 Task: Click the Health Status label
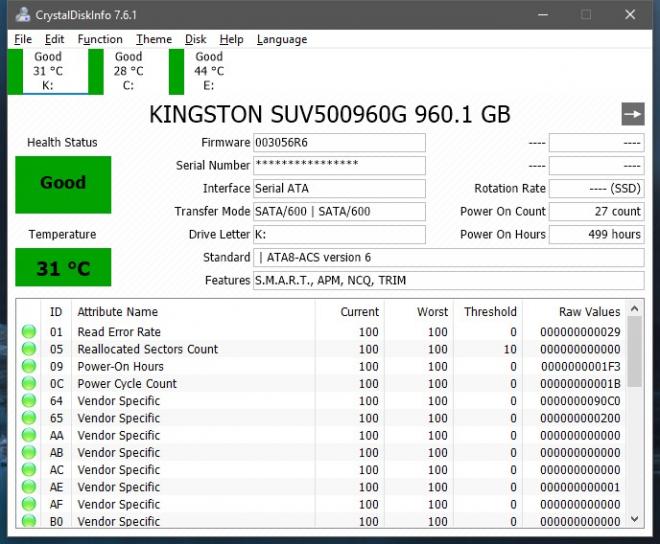62,142
